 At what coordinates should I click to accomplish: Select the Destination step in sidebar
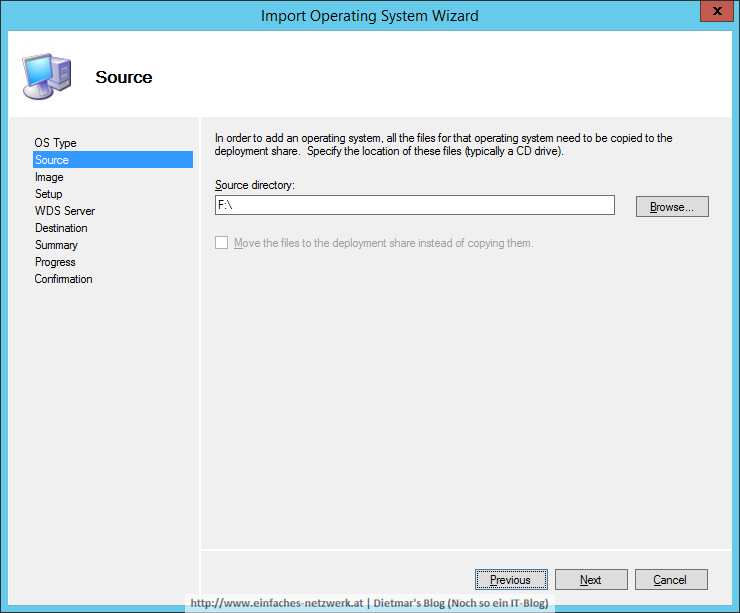click(x=61, y=228)
